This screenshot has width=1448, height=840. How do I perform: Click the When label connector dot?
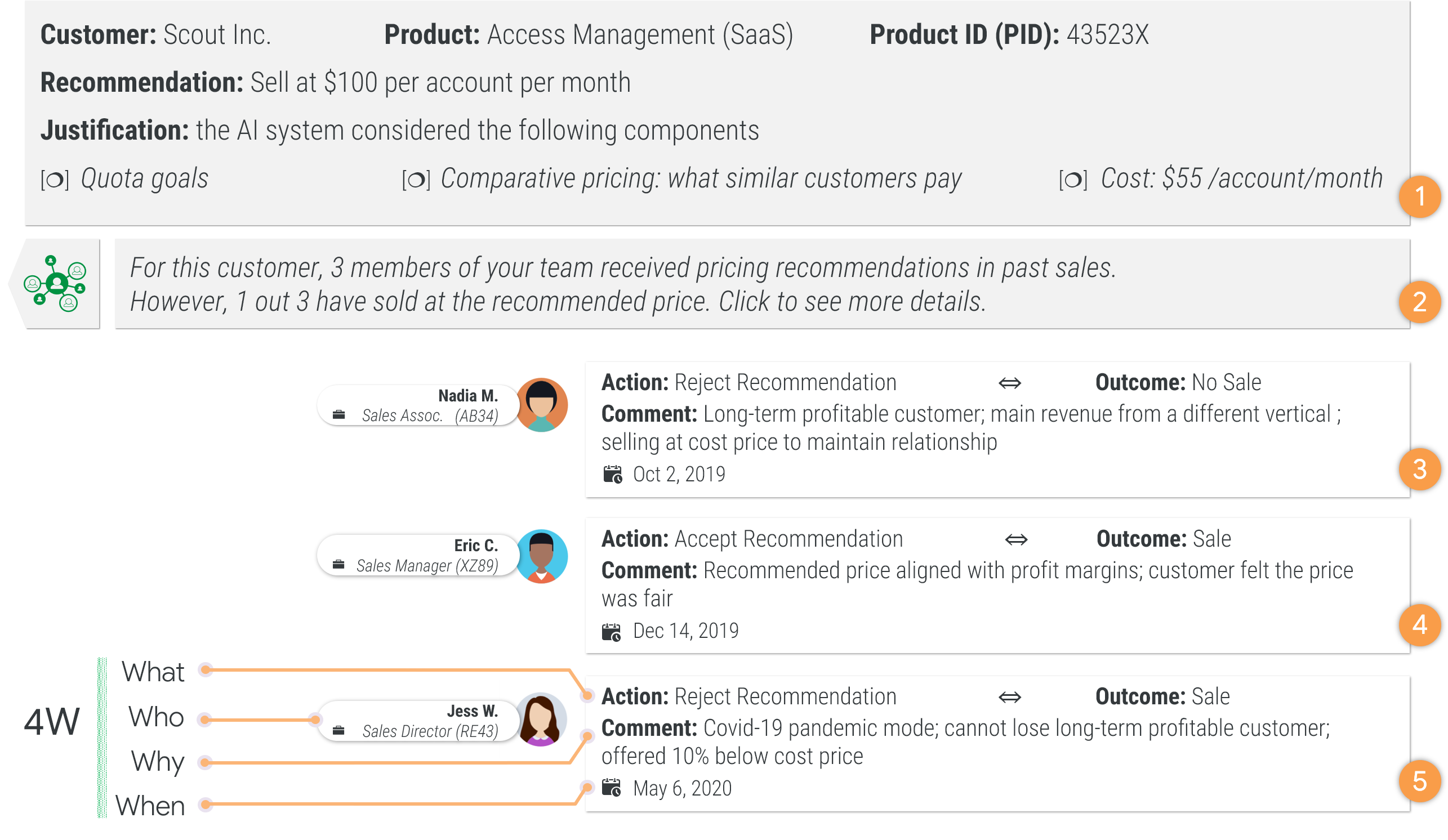(x=205, y=805)
